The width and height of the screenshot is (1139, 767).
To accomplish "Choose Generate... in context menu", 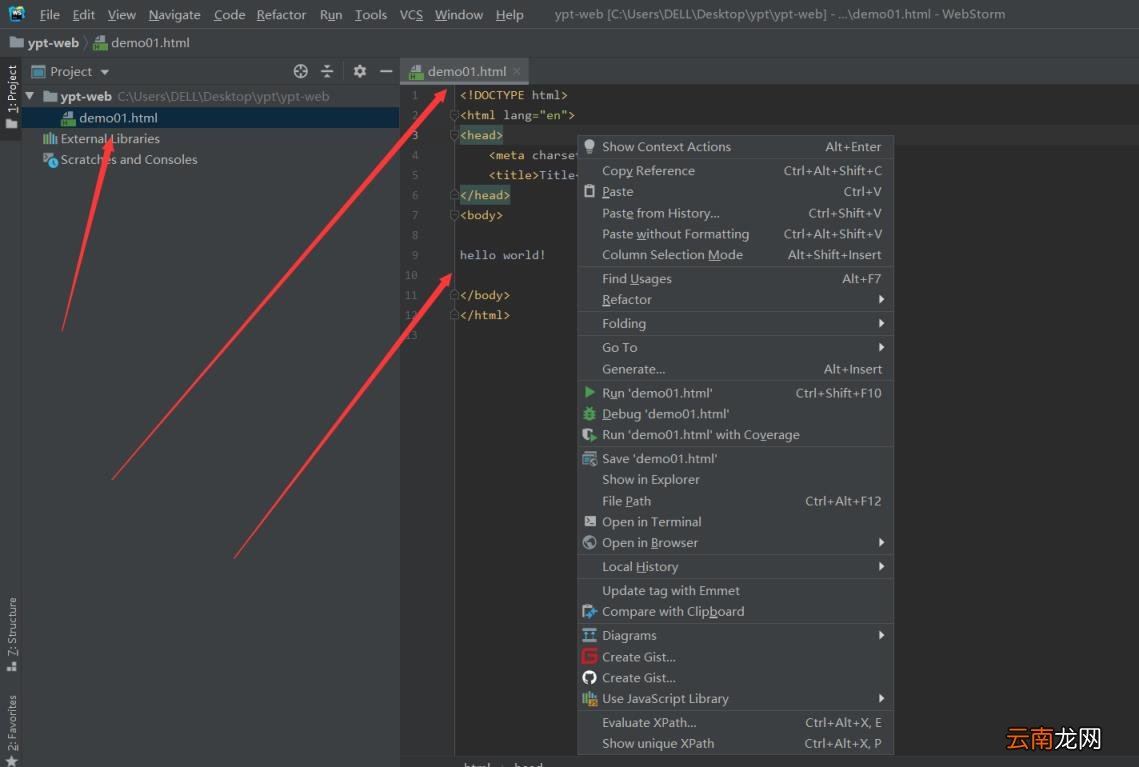I will (735, 369).
